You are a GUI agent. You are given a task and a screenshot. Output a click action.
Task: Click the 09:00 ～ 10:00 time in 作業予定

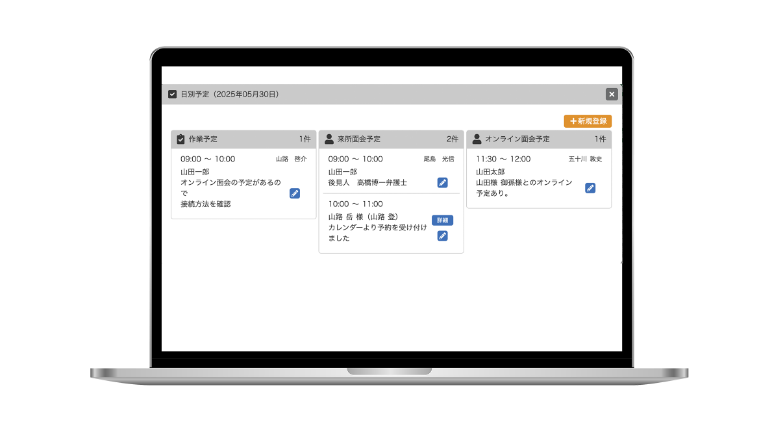(x=208, y=159)
